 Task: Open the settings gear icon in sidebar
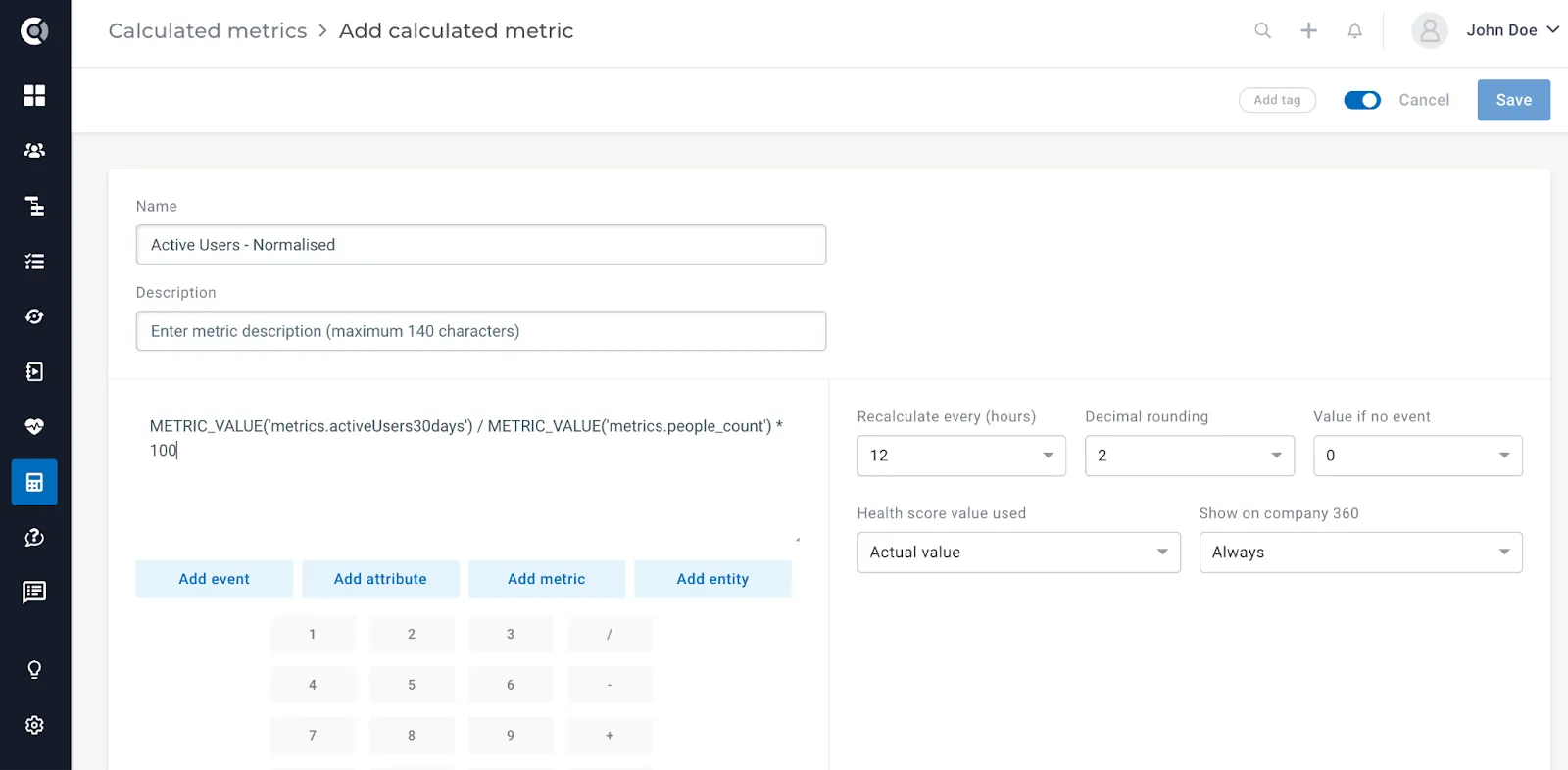34,725
